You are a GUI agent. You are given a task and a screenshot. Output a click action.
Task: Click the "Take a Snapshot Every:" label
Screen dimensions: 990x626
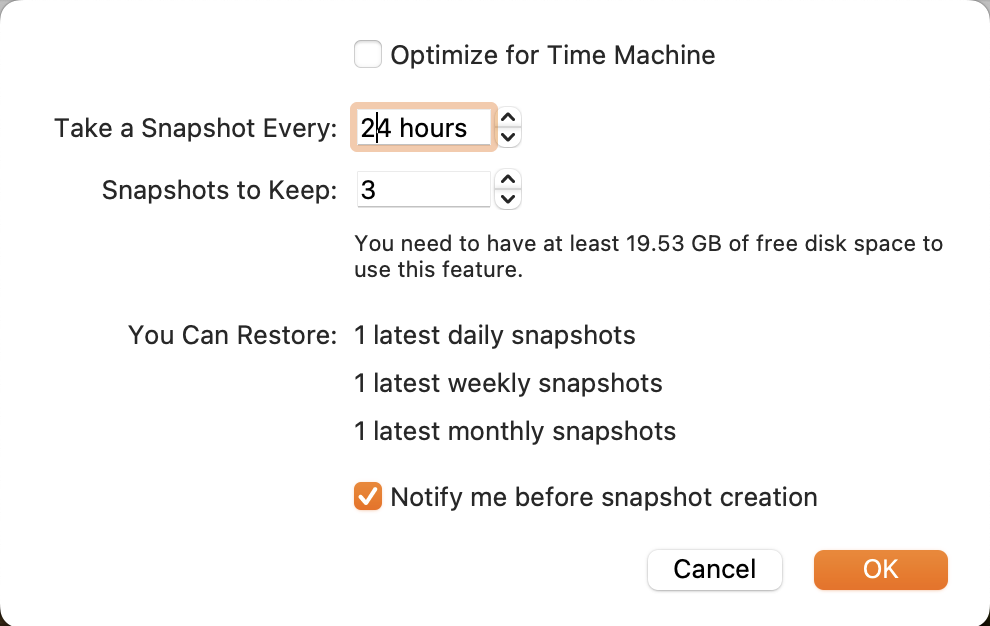(x=196, y=129)
